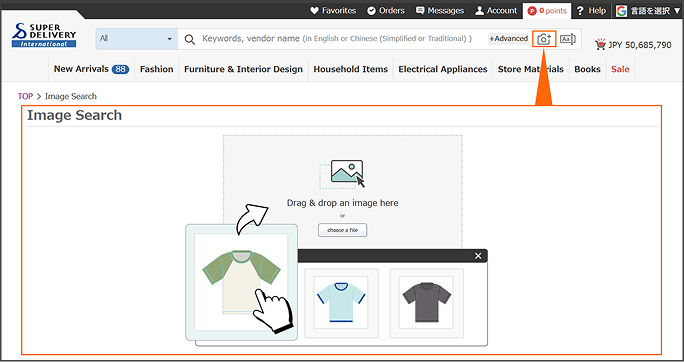Open the Fashion category
The width and height of the screenshot is (684, 362).
tap(157, 69)
